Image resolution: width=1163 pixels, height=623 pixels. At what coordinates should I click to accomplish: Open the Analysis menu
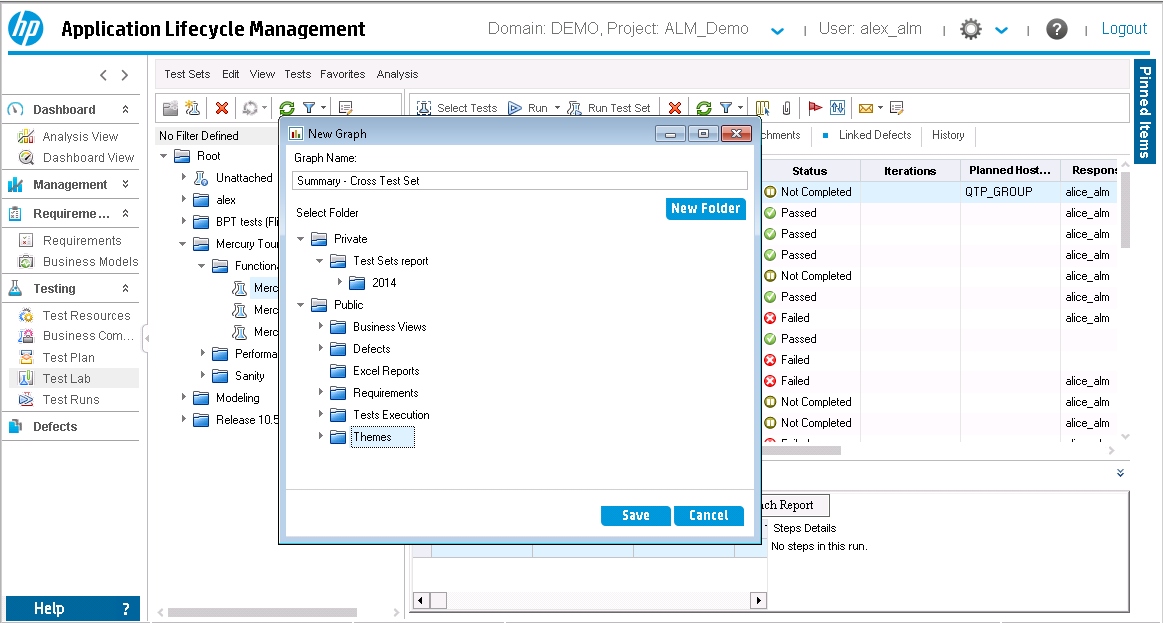pos(398,74)
